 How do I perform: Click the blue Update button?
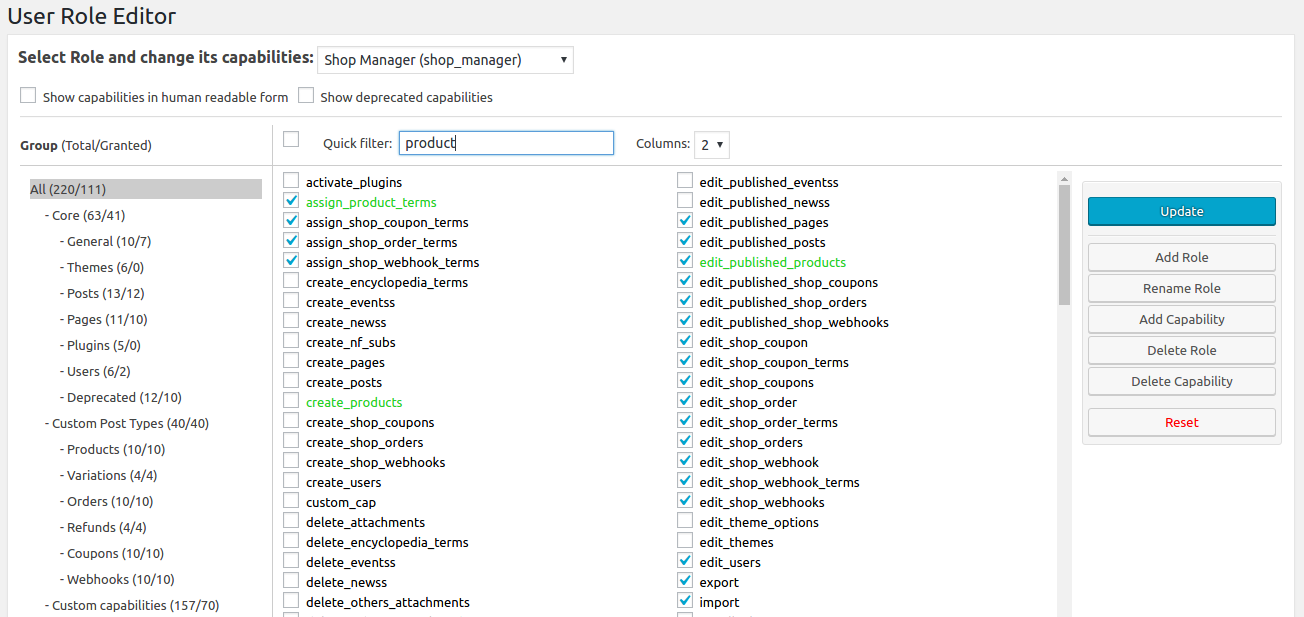(1181, 211)
